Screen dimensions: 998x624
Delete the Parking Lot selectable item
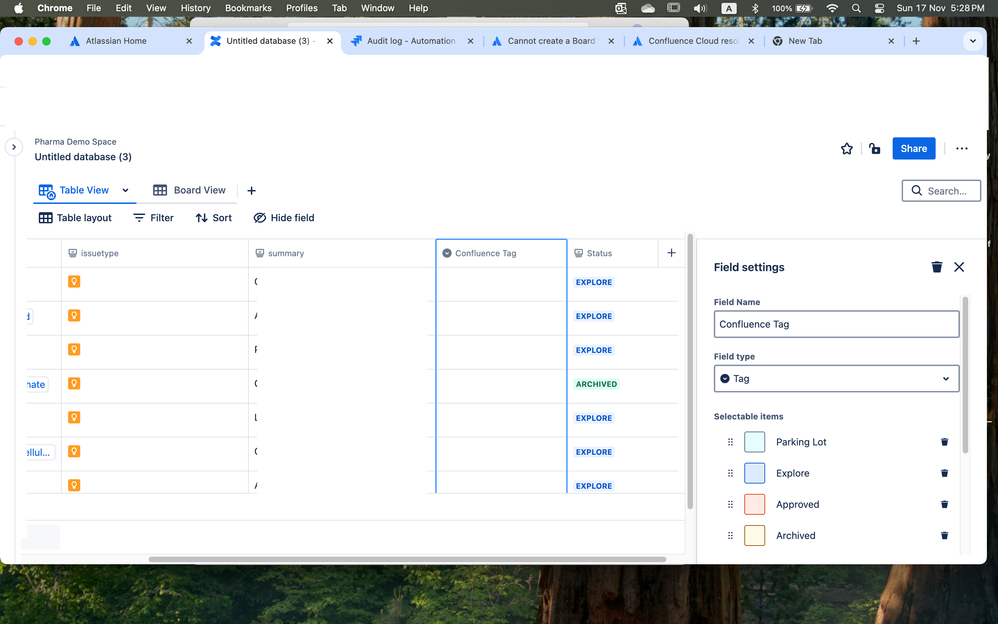[x=945, y=442]
